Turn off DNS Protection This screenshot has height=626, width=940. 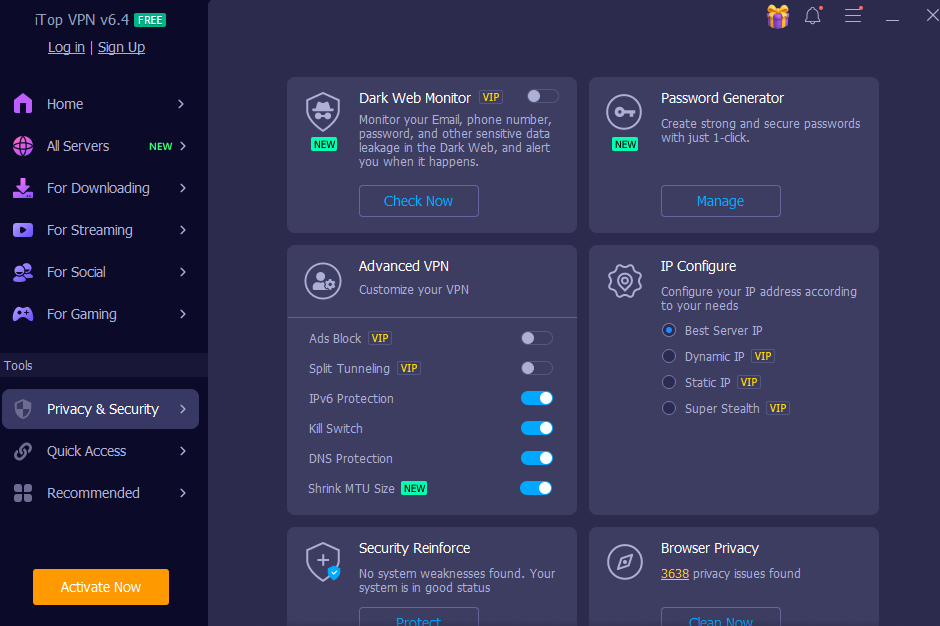tap(537, 458)
